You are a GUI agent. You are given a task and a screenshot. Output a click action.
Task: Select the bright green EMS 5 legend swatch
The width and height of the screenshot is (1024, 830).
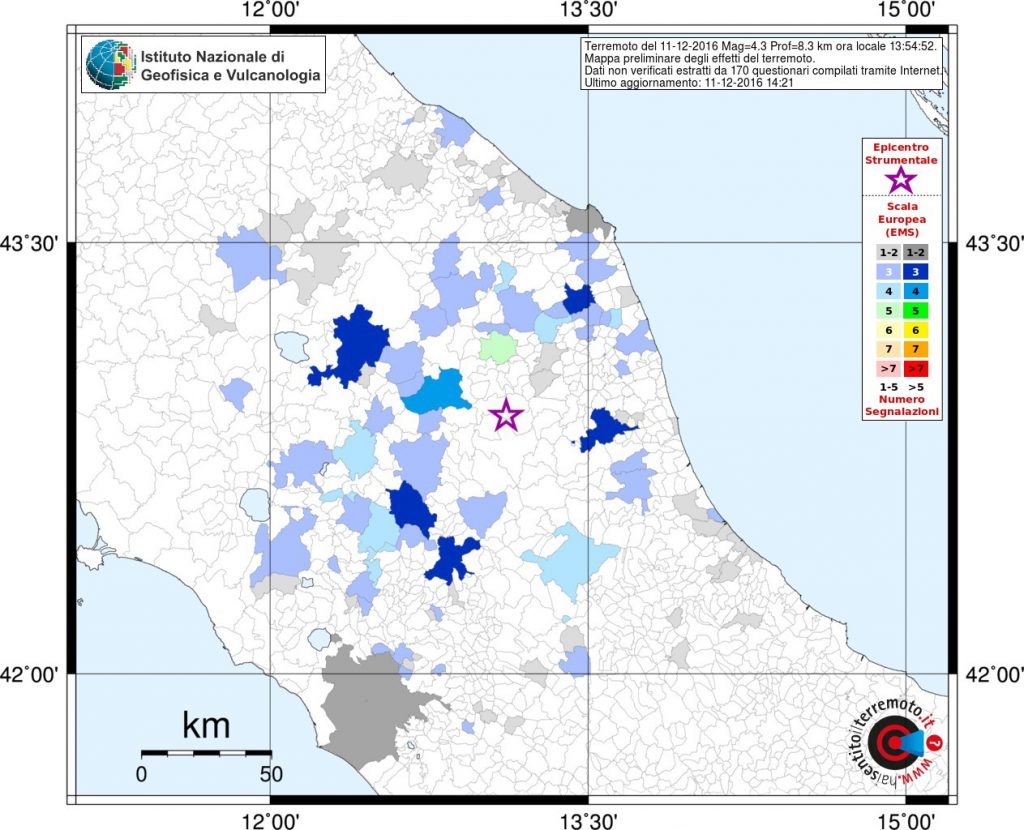[x=916, y=311]
